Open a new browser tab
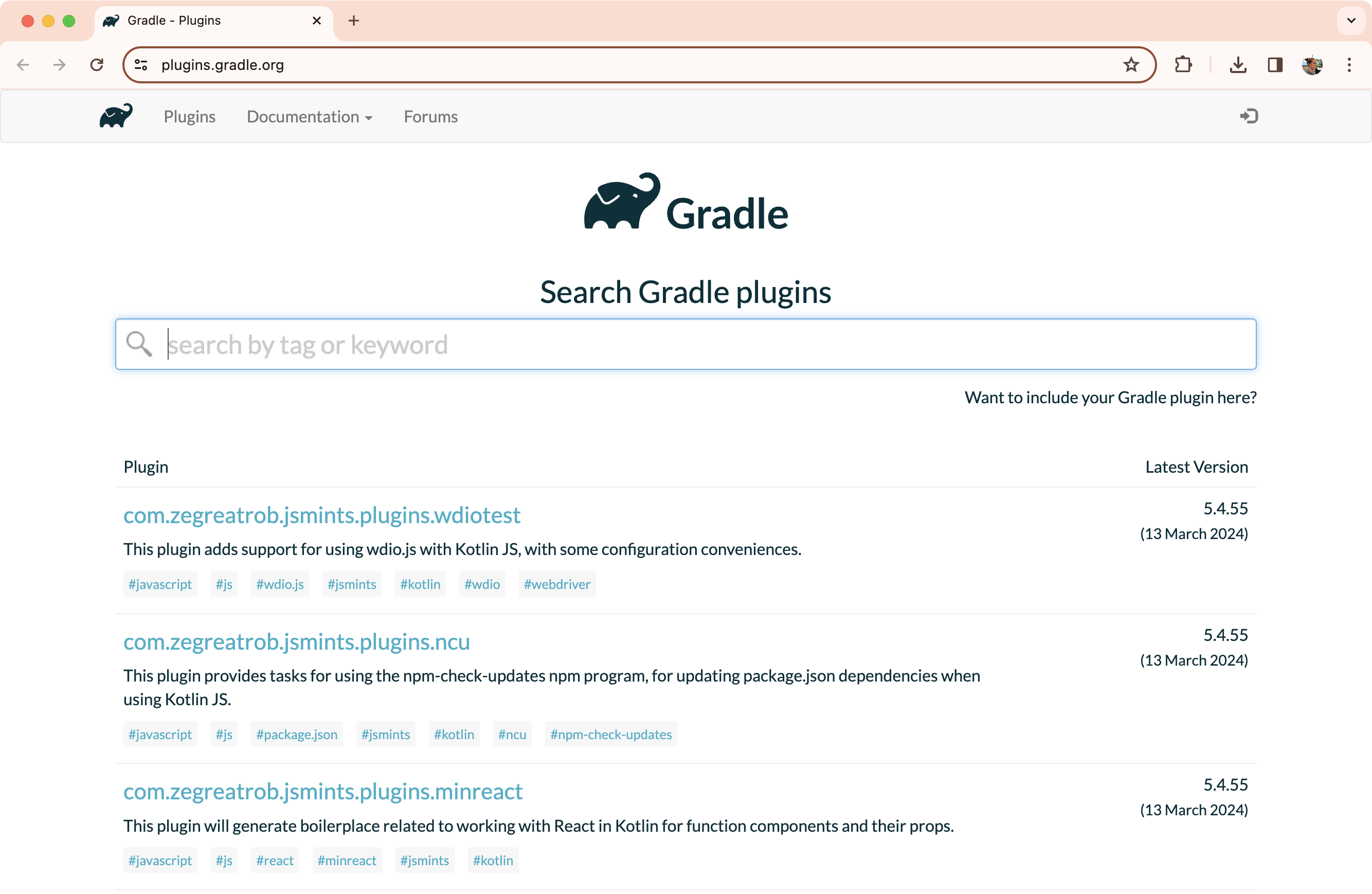 coord(354,21)
